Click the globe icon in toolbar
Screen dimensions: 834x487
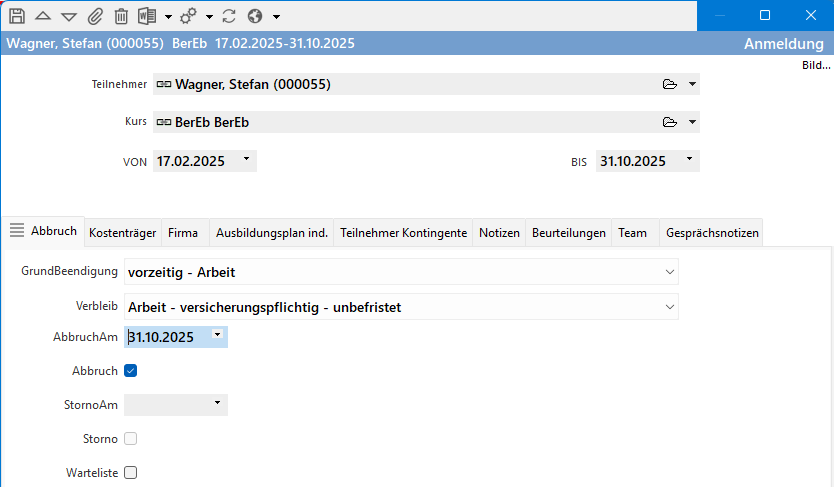click(x=255, y=16)
